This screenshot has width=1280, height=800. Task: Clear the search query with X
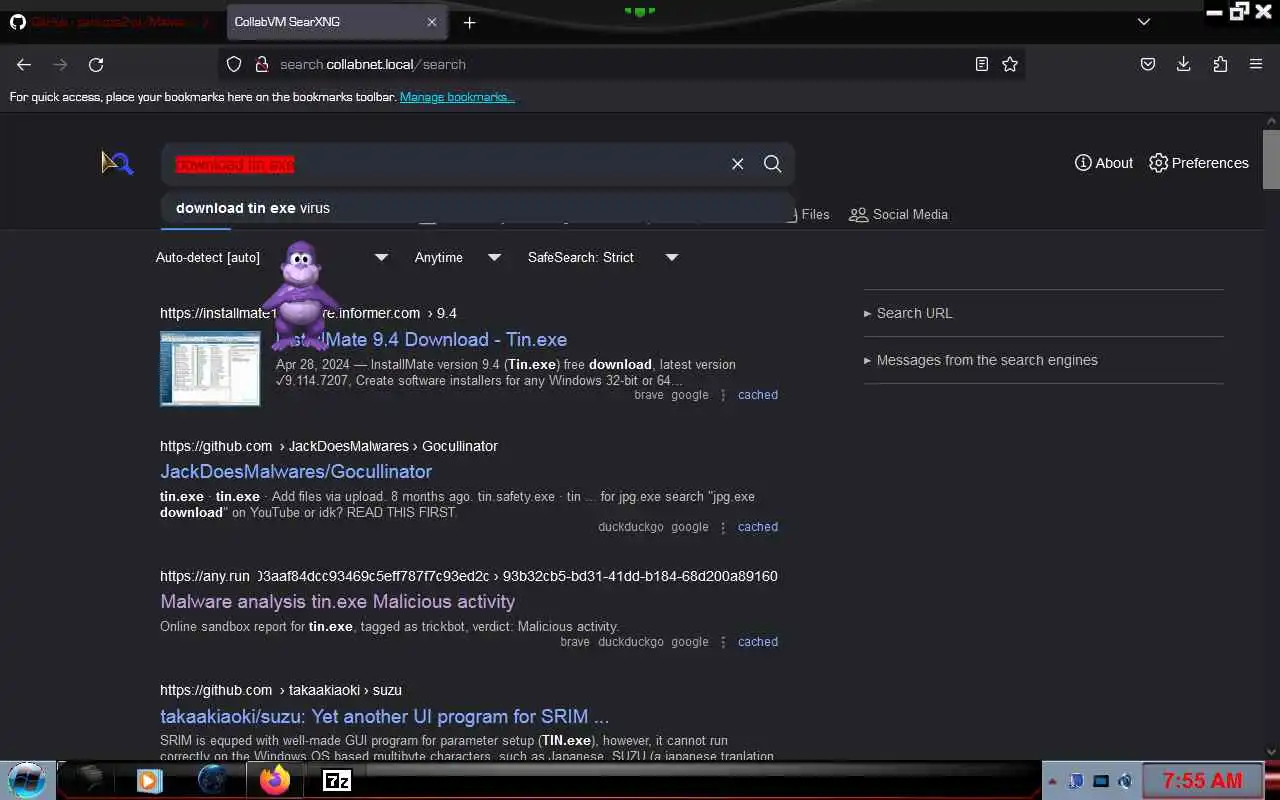coord(738,164)
